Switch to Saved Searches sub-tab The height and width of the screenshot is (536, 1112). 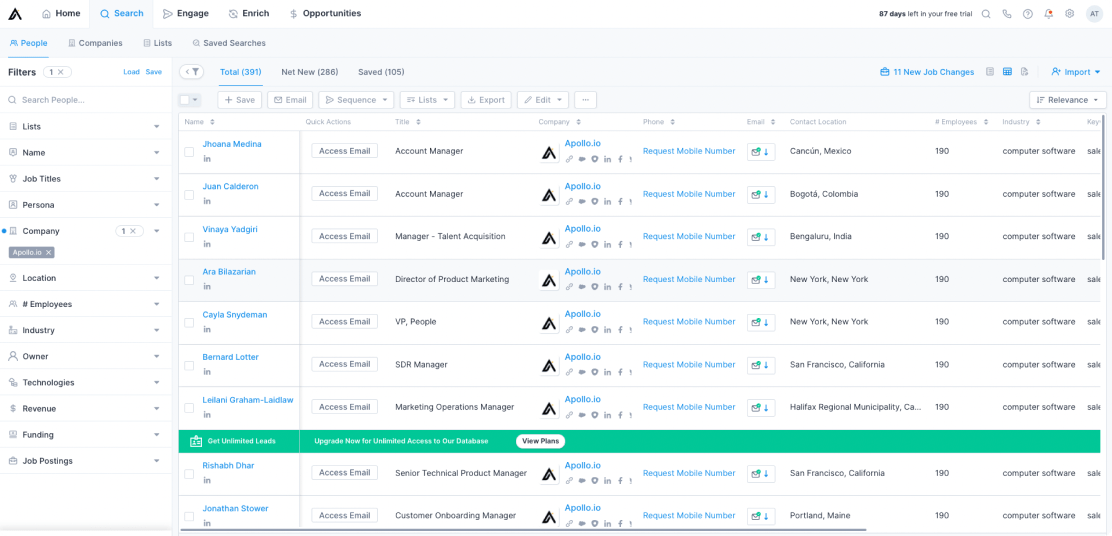coord(228,43)
